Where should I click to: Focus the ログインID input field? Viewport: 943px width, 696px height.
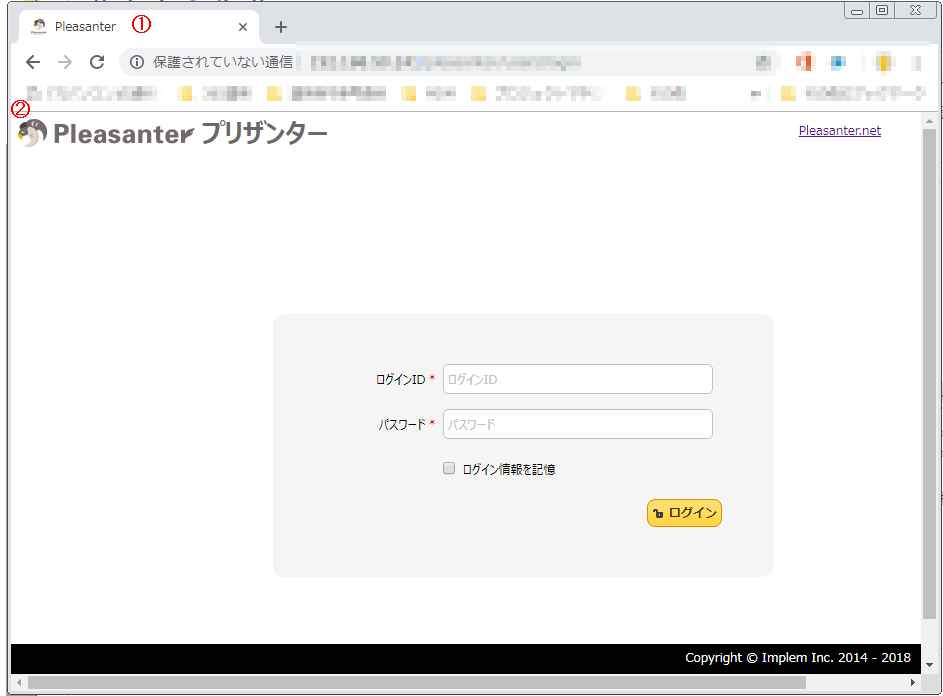577,379
